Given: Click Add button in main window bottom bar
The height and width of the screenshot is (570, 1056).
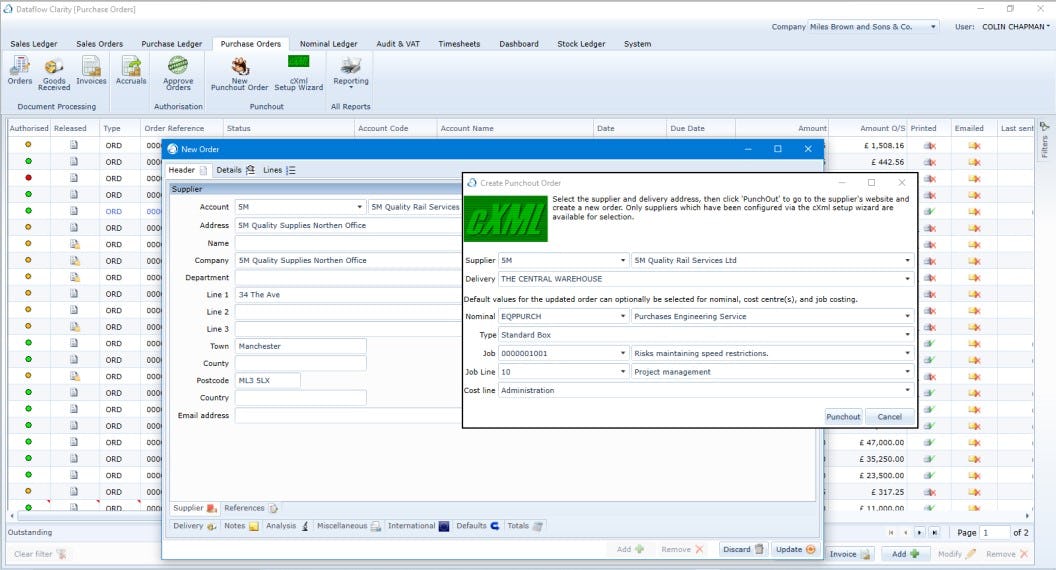Looking at the screenshot, I should [x=905, y=554].
